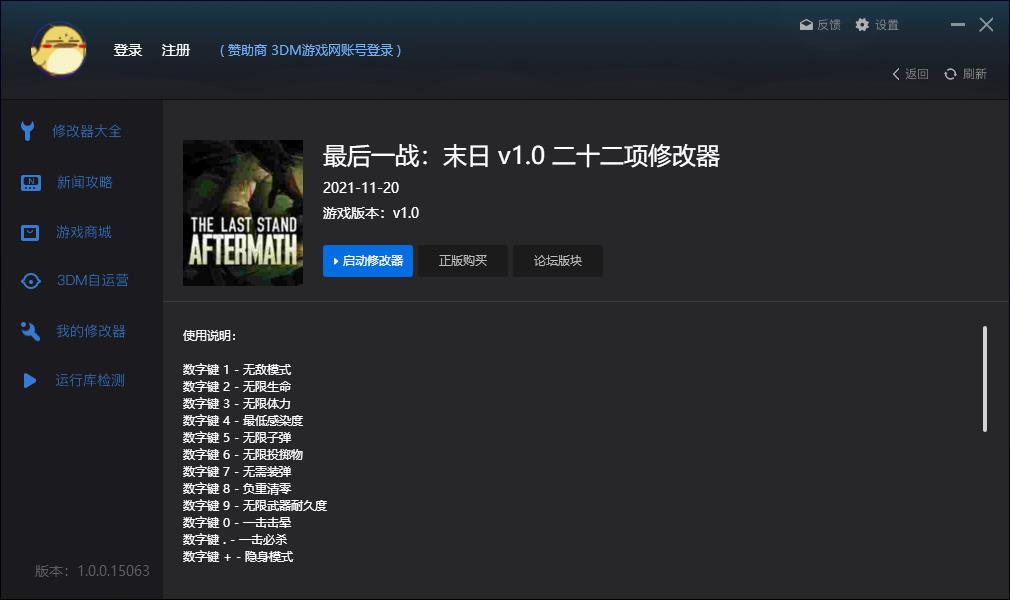Select the 运行库检测 menu item

tap(90, 381)
